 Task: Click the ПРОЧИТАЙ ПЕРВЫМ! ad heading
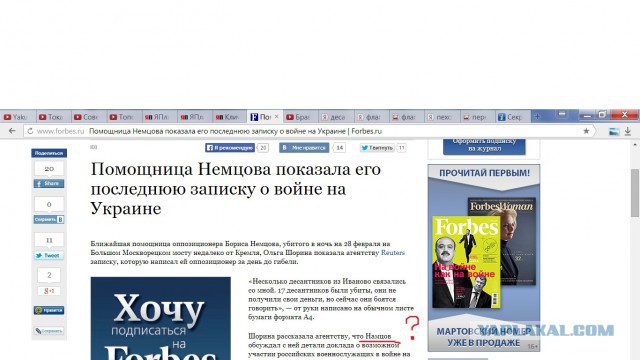click(484, 173)
